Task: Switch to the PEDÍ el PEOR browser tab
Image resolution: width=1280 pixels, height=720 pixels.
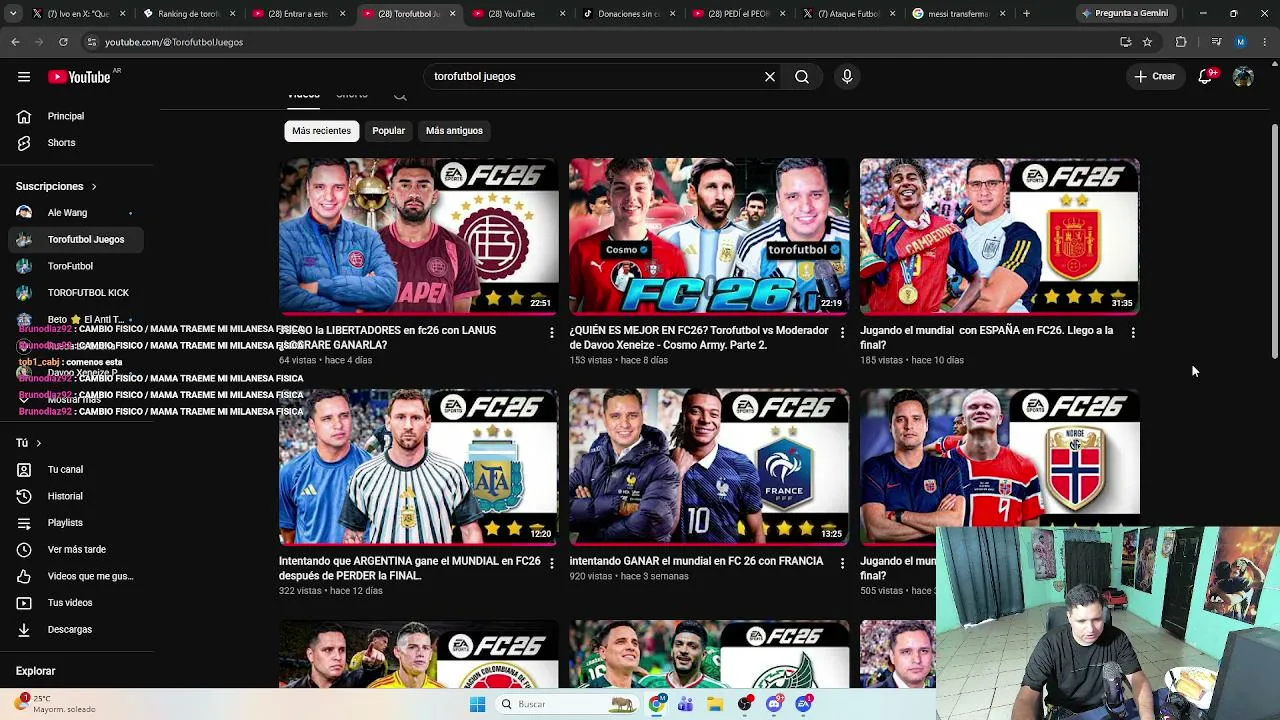Action: click(737, 14)
